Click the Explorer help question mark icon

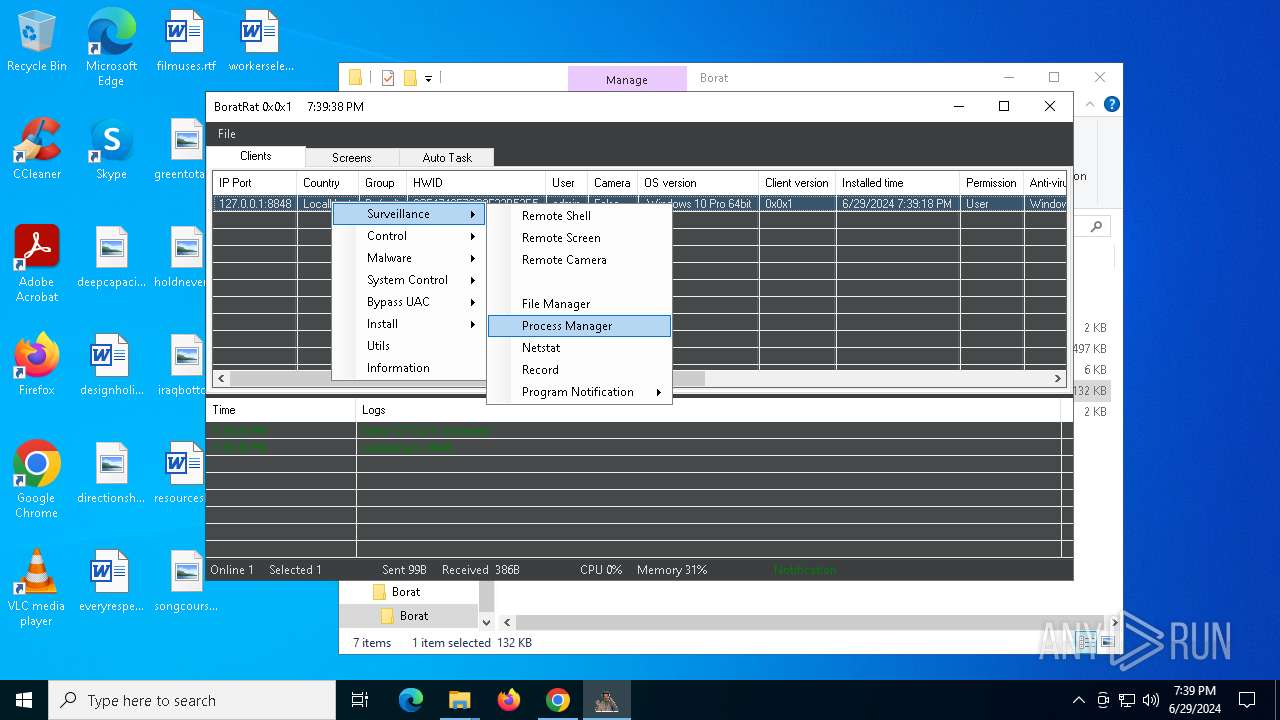[1111, 104]
